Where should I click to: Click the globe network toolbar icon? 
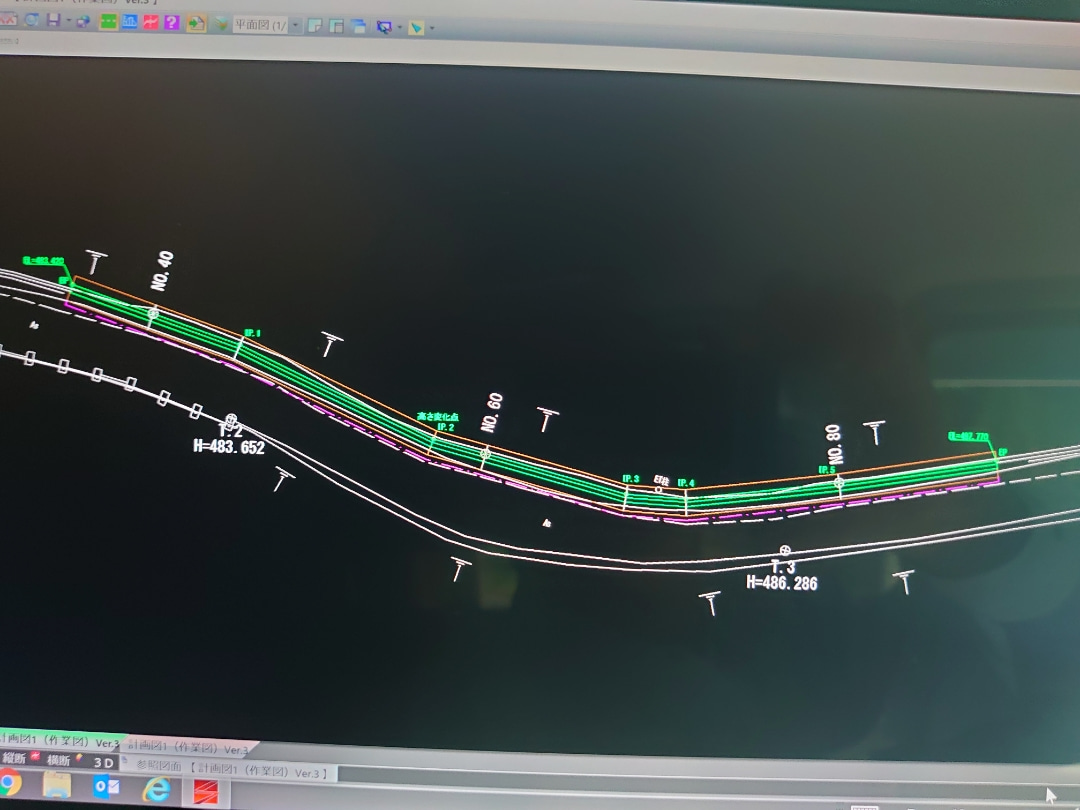[x=83, y=22]
